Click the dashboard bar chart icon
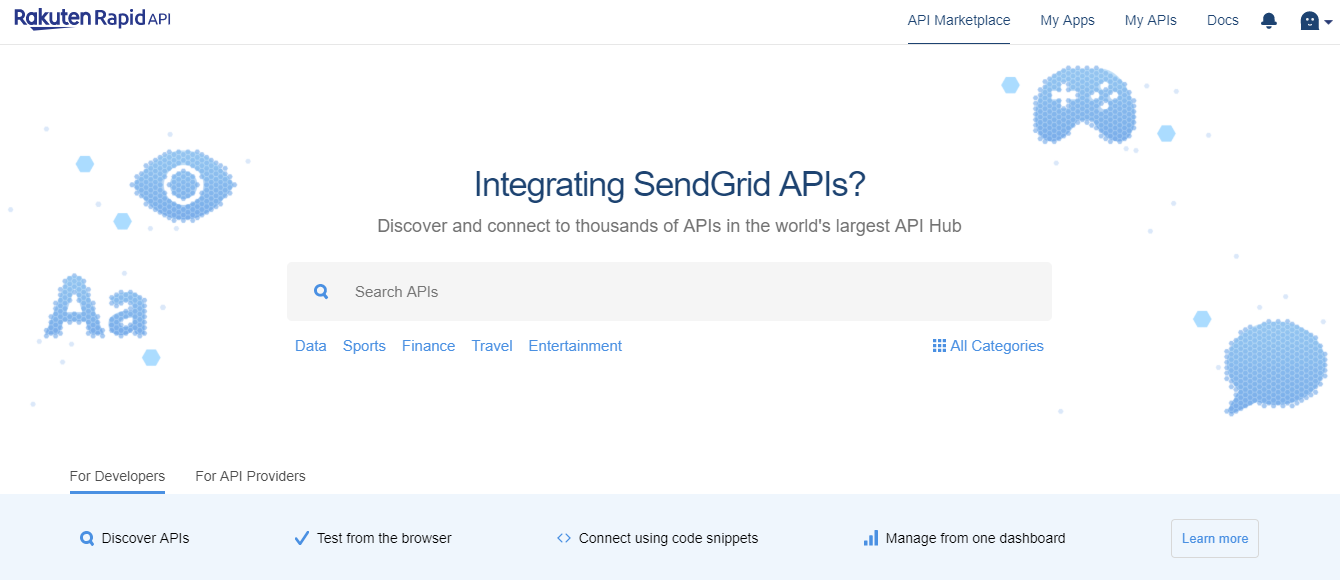Image resolution: width=1340 pixels, height=580 pixels. pos(870,539)
